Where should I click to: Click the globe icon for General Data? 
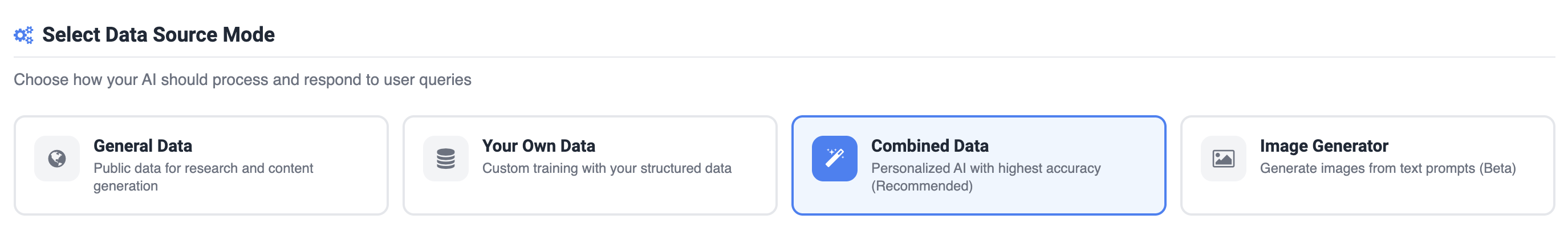tap(56, 159)
